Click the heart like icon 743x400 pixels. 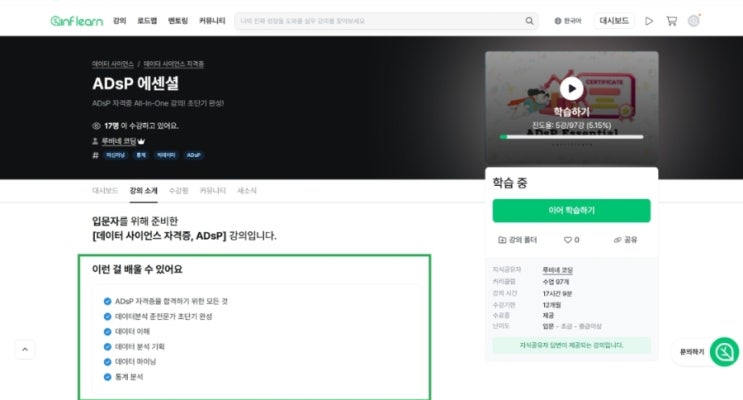[567, 240]
